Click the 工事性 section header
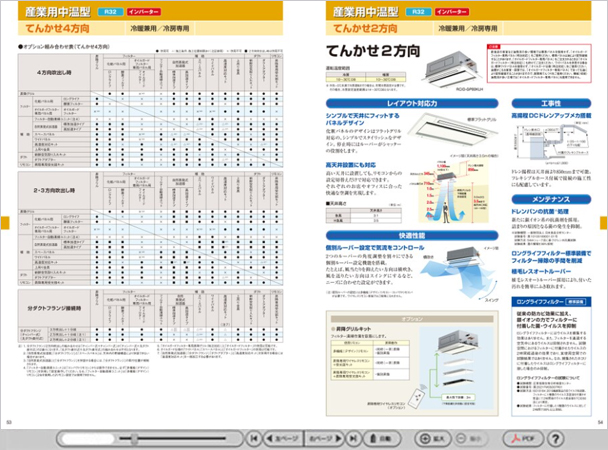 pos(551,103)
